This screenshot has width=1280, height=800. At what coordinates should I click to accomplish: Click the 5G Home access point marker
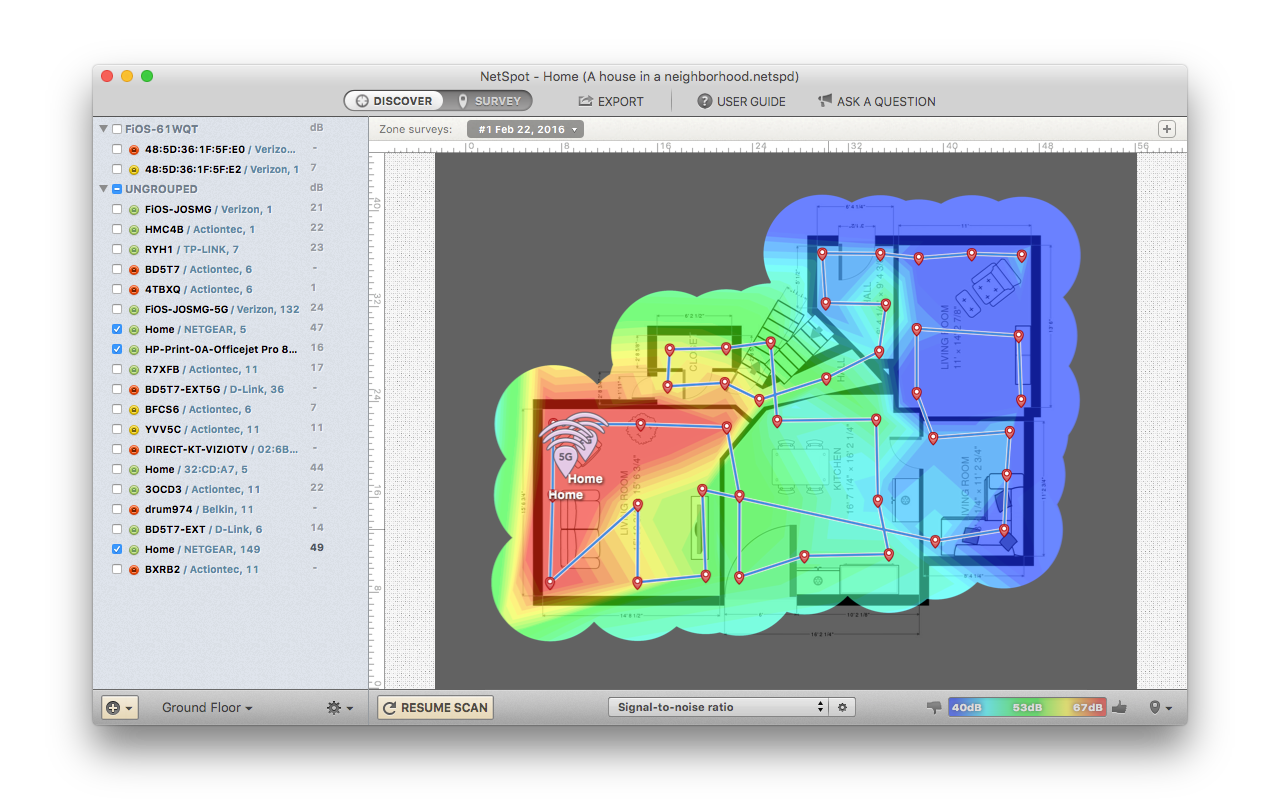(x=565, y=457)
